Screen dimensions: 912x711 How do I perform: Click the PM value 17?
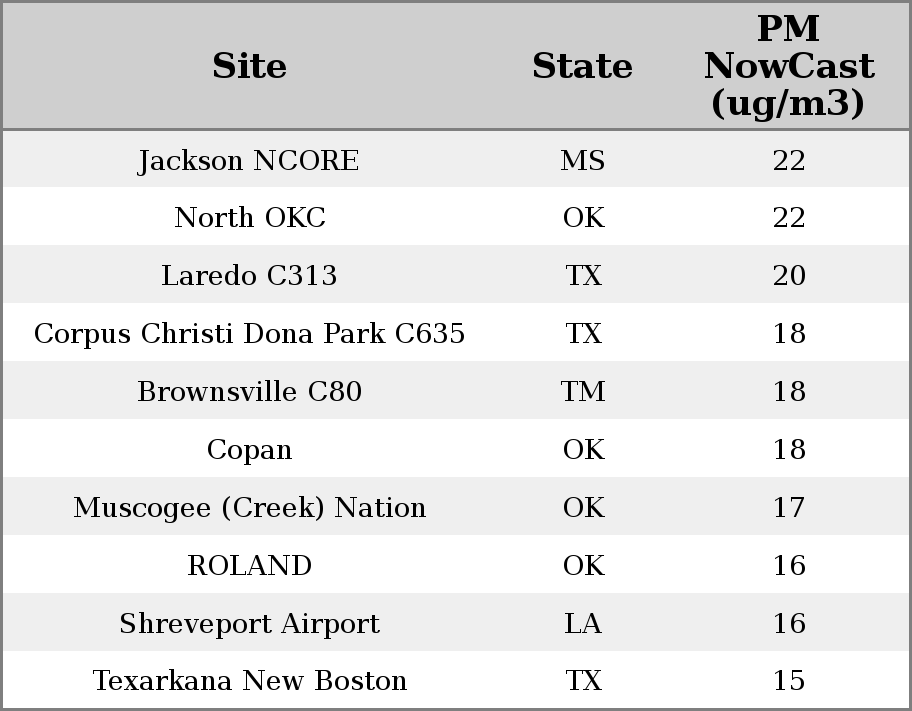788,508
